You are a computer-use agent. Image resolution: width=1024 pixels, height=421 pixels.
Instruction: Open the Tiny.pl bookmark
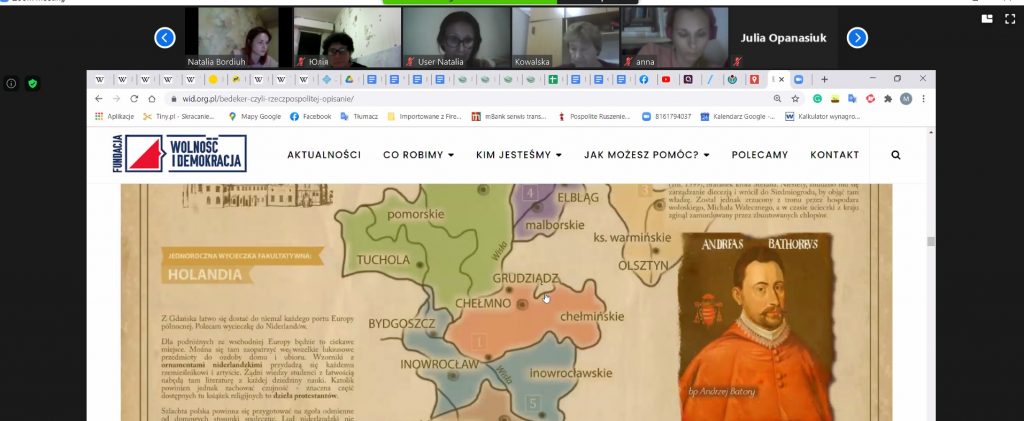click(x=179, y=116)
